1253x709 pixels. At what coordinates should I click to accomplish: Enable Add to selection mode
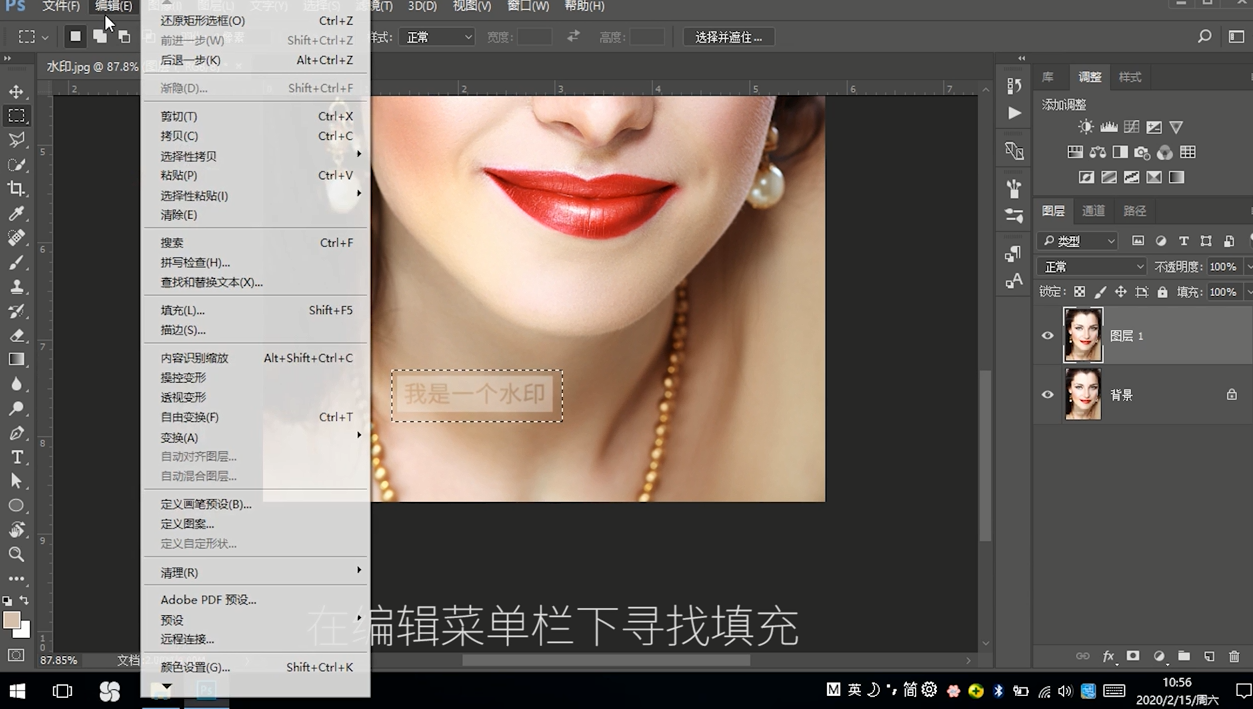tap(100, 36)
